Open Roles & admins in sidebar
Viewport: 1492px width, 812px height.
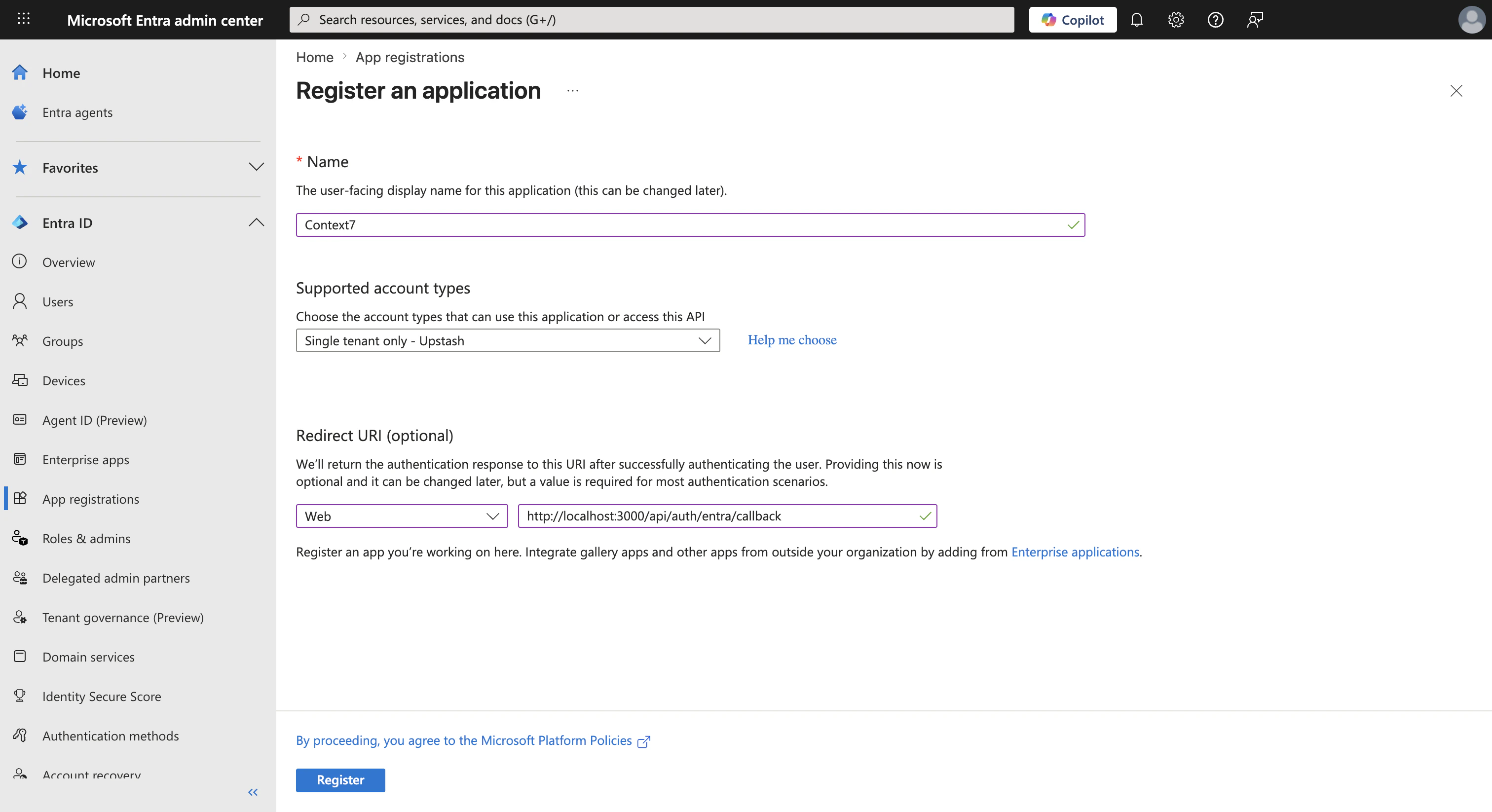tap(86, 539)
